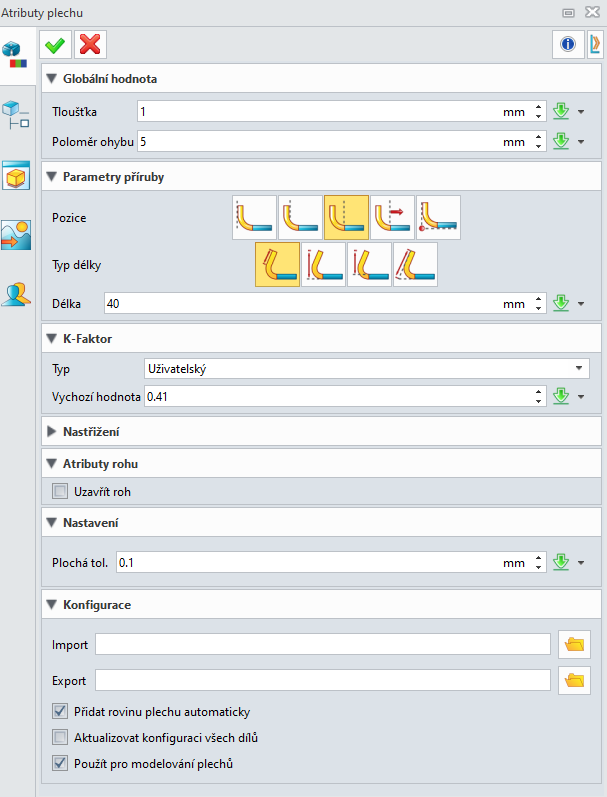The width and height of the screenshot is (607, 797).
Task: Browse folder icon for Import
Action: coord(574,645)
